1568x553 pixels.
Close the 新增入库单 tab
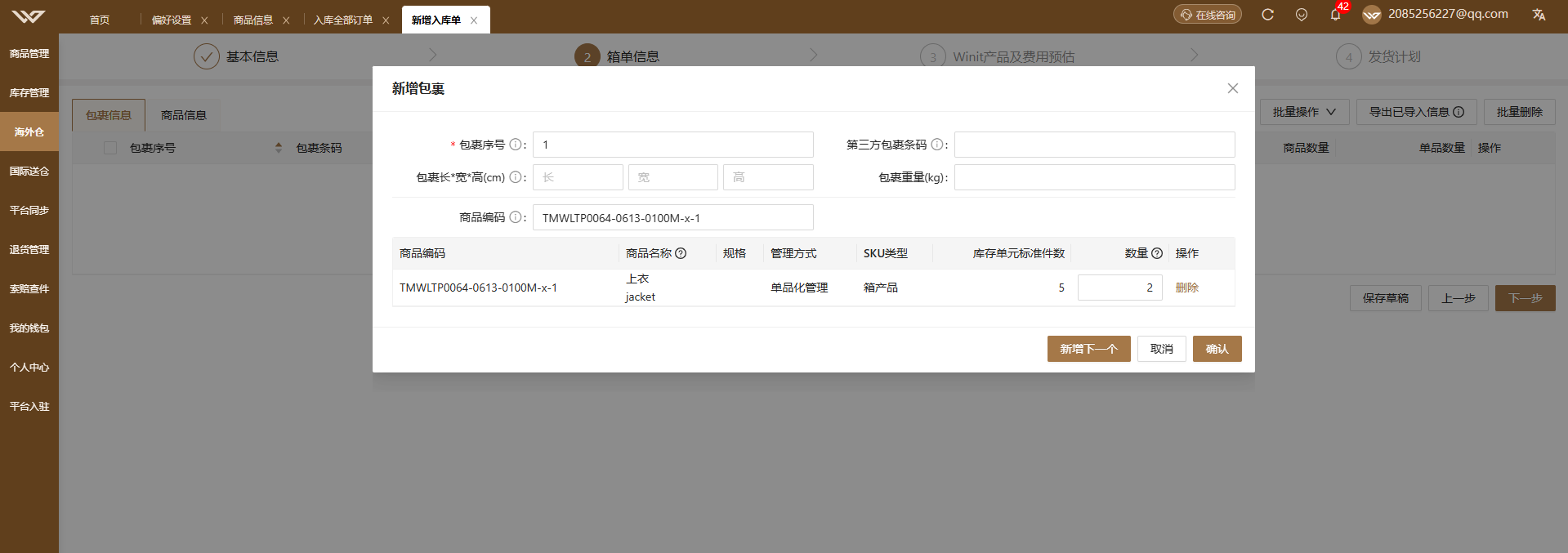point(474,20)
